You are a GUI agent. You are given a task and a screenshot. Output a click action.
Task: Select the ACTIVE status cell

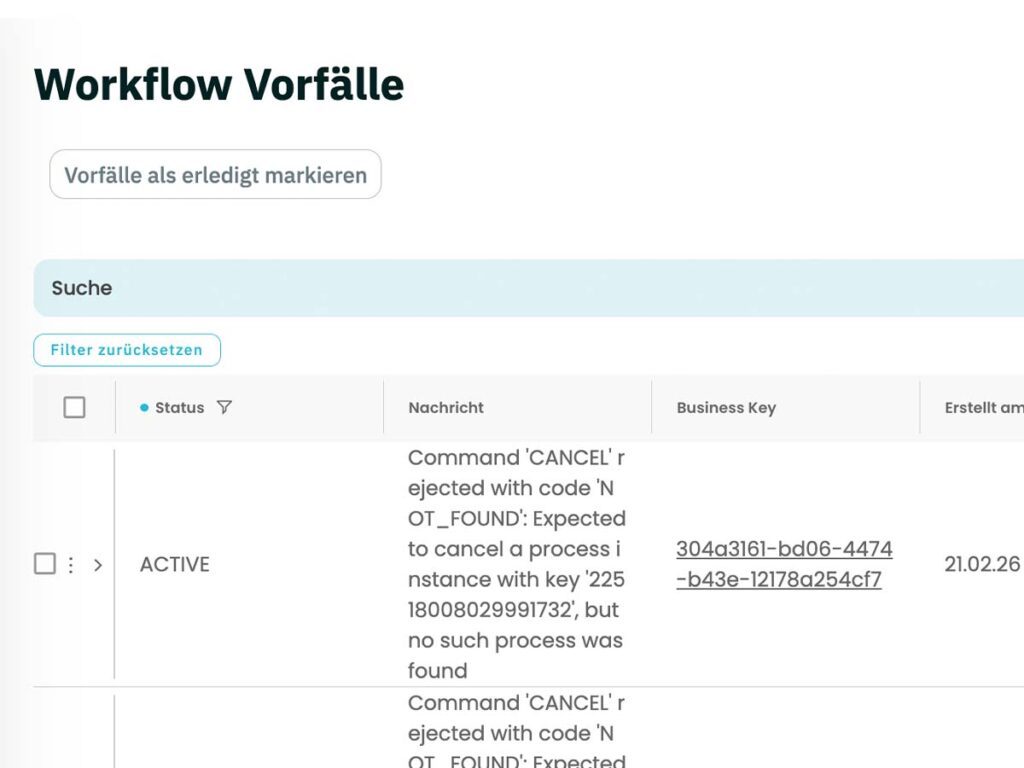click(x=174, y=564)
